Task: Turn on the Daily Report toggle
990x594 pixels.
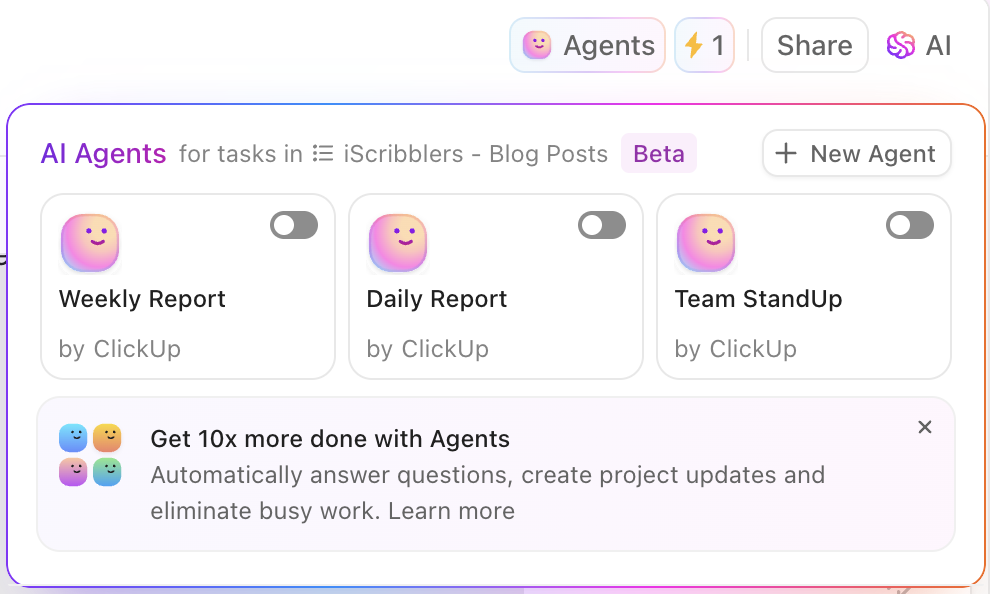Action: 602,225
